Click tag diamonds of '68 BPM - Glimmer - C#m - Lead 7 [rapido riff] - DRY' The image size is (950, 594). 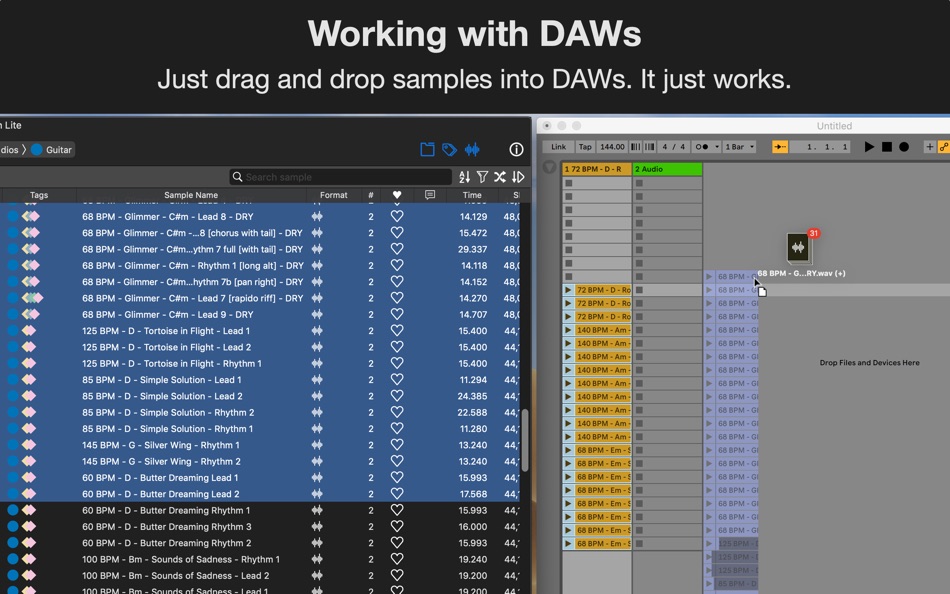click(x=32, y=298)
